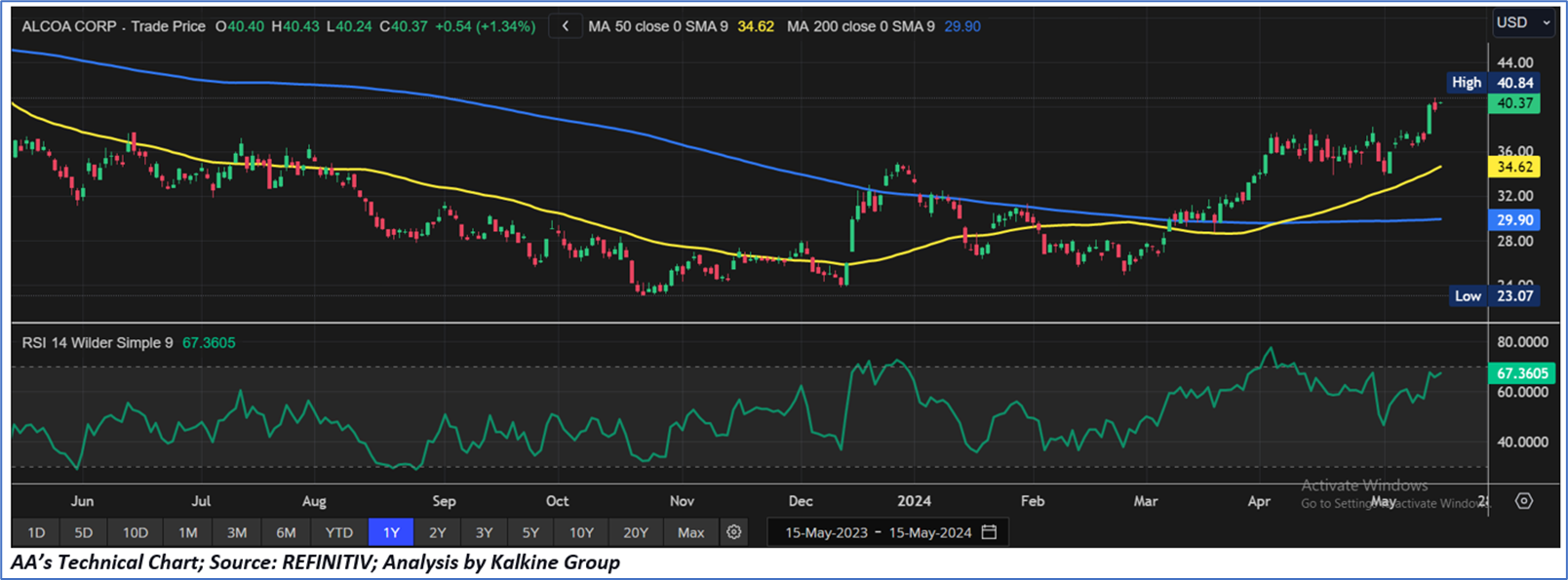
Task: Open the time range settings gear icon
Action: tap(734, 532)
